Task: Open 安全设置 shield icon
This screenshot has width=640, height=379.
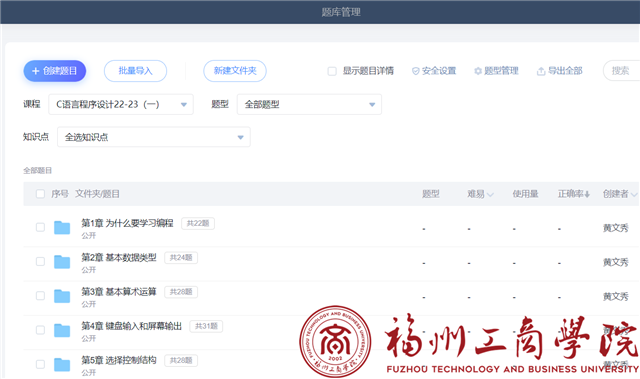Action: pos(416,71)
